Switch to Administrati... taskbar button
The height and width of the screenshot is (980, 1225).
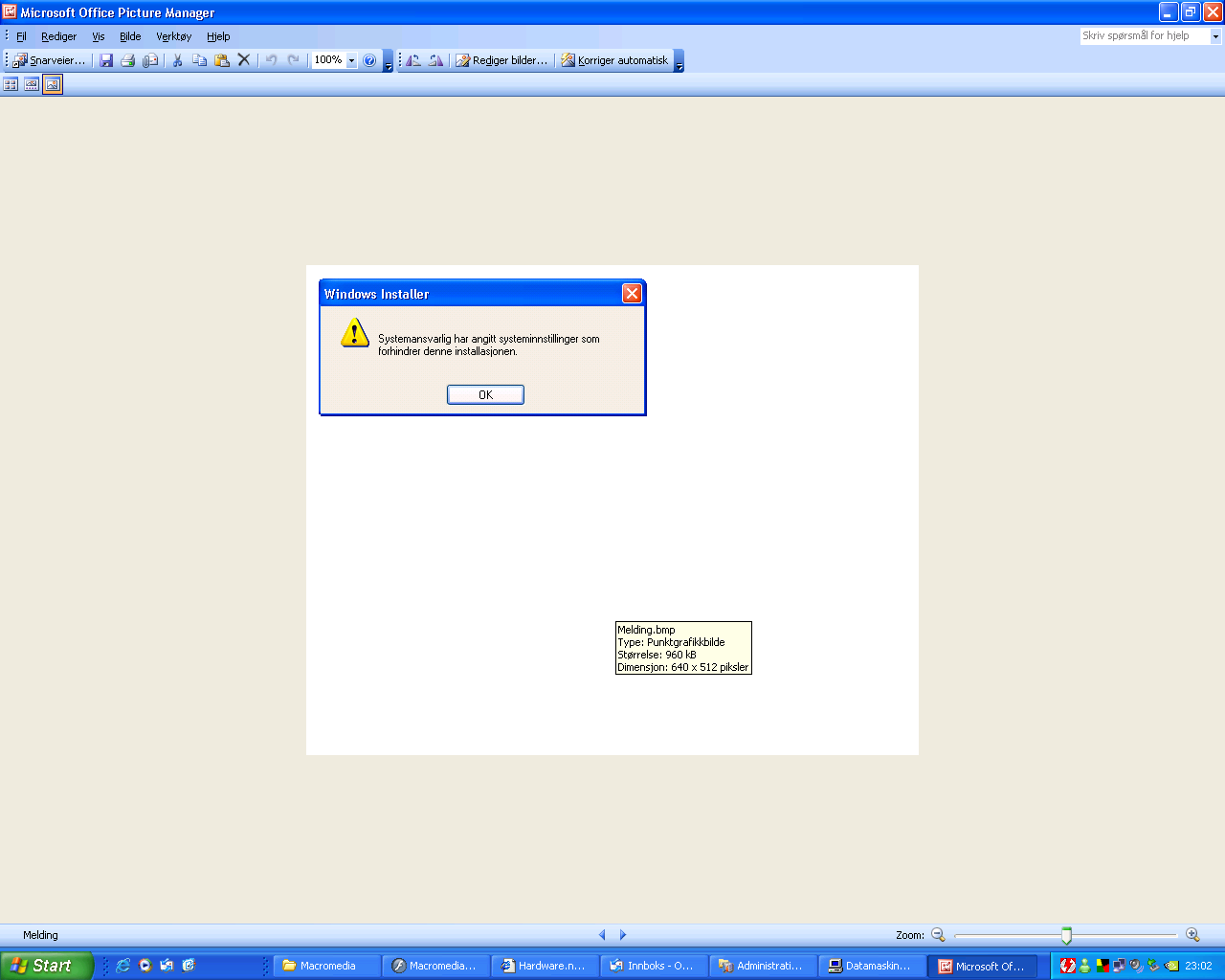[764, 966]
